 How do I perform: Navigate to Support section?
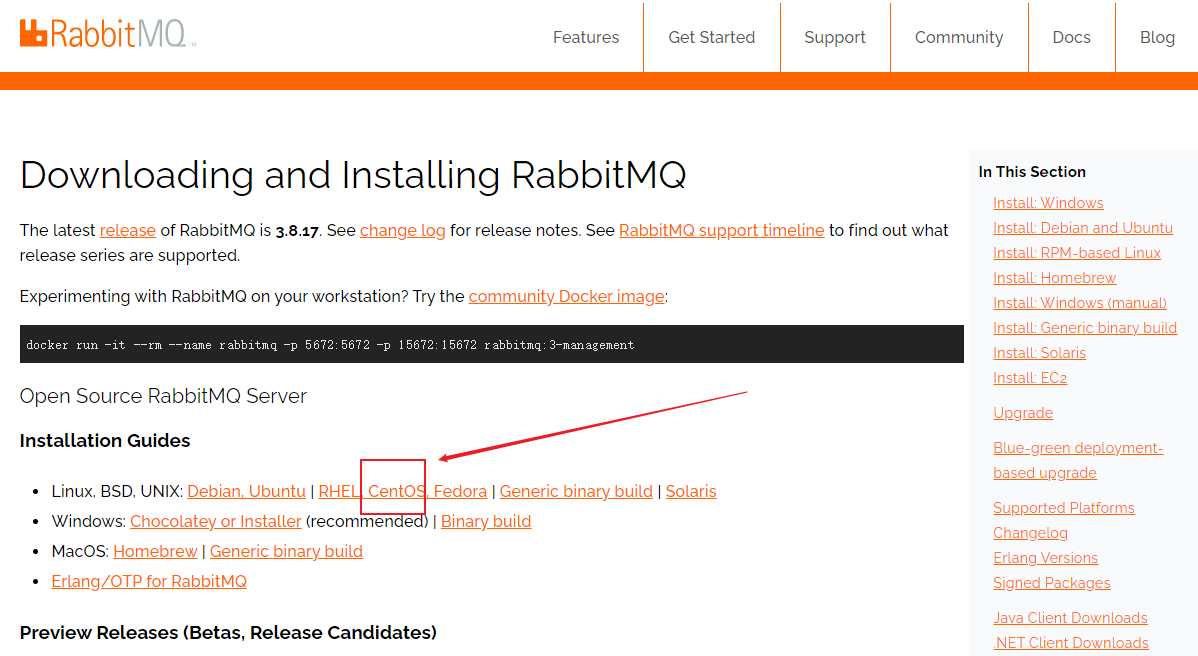tap(835, 37)
